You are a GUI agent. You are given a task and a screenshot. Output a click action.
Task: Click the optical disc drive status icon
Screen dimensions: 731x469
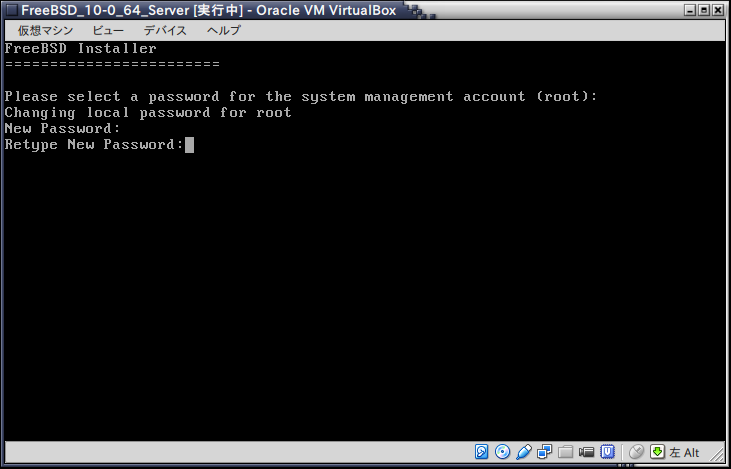pyautogui.click(x=502, y=451)
